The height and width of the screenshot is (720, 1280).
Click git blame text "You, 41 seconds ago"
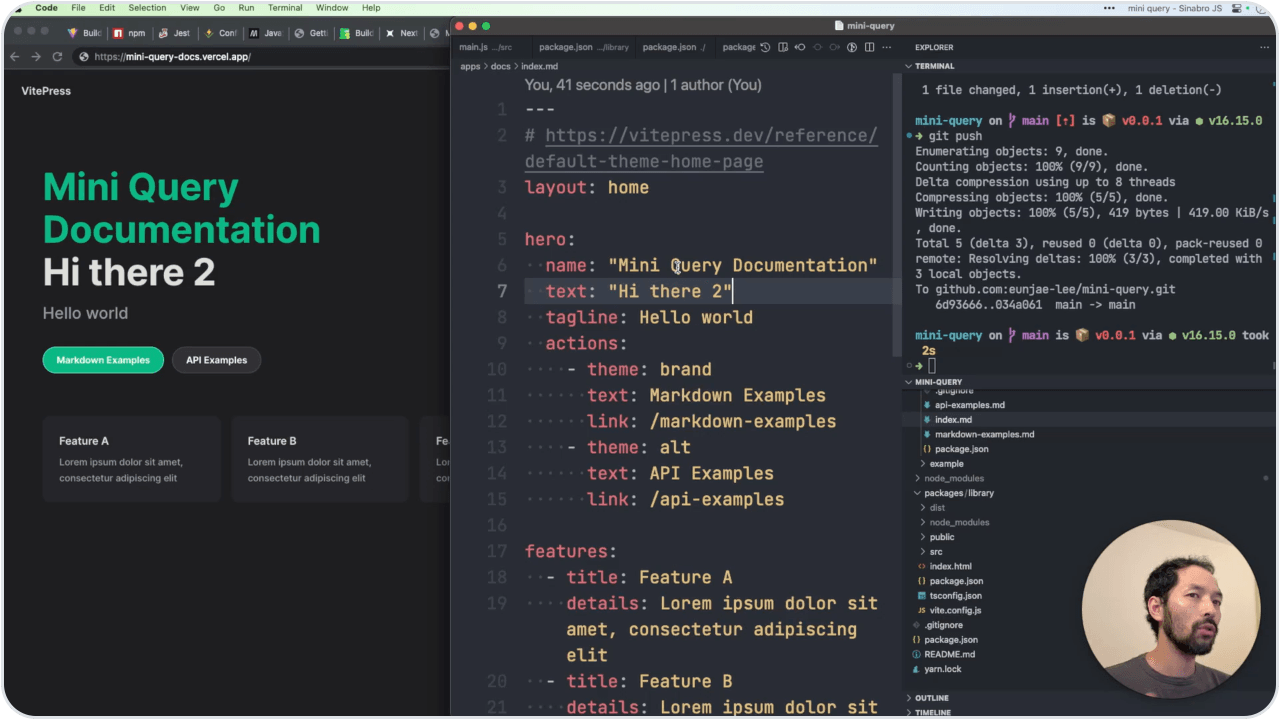click(x=592, y=85)
